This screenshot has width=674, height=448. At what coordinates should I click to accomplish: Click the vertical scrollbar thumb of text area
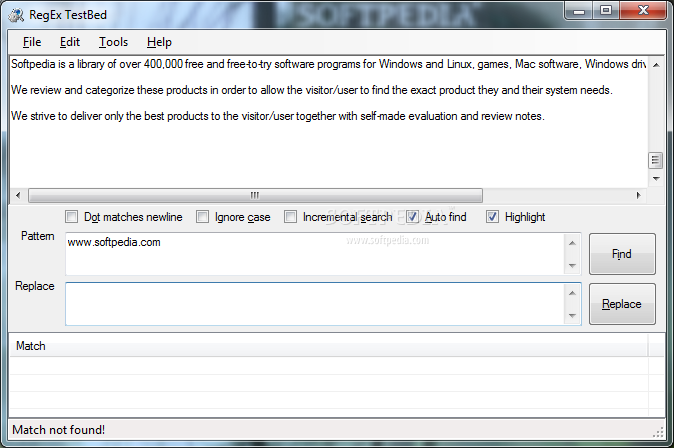[x=655, y=160]
